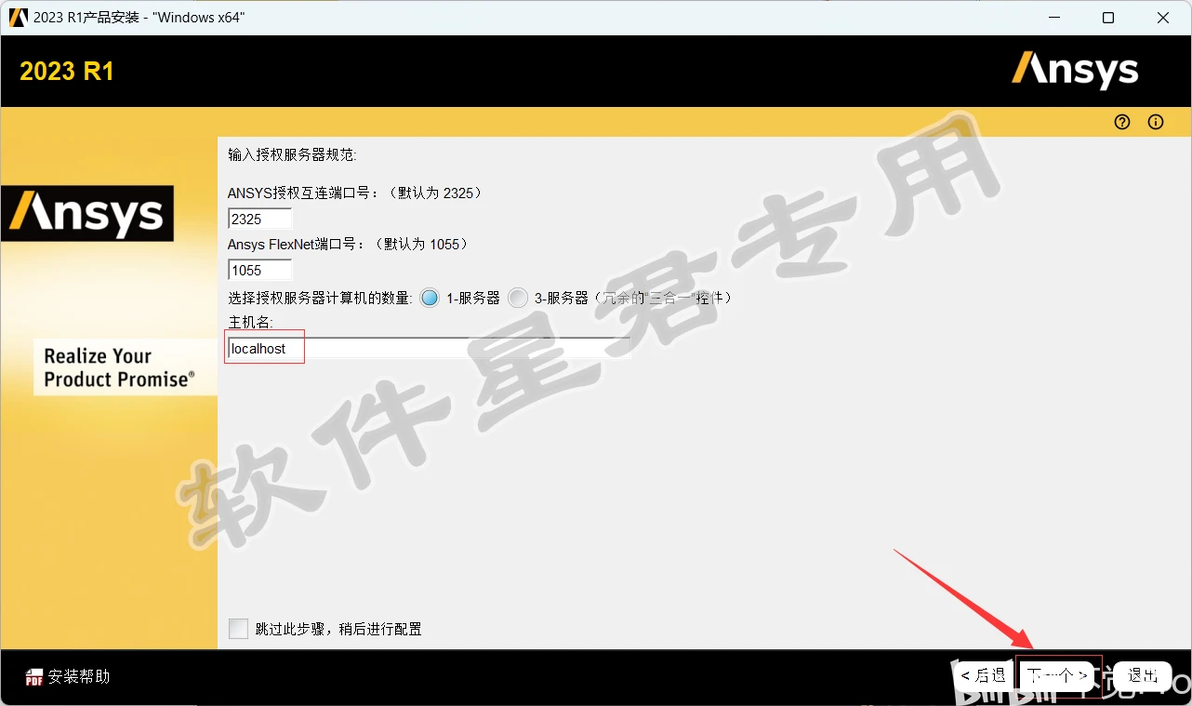Click the 下一个 > button
This screenshot has width=1192, height=706.
coord(1057,676)
